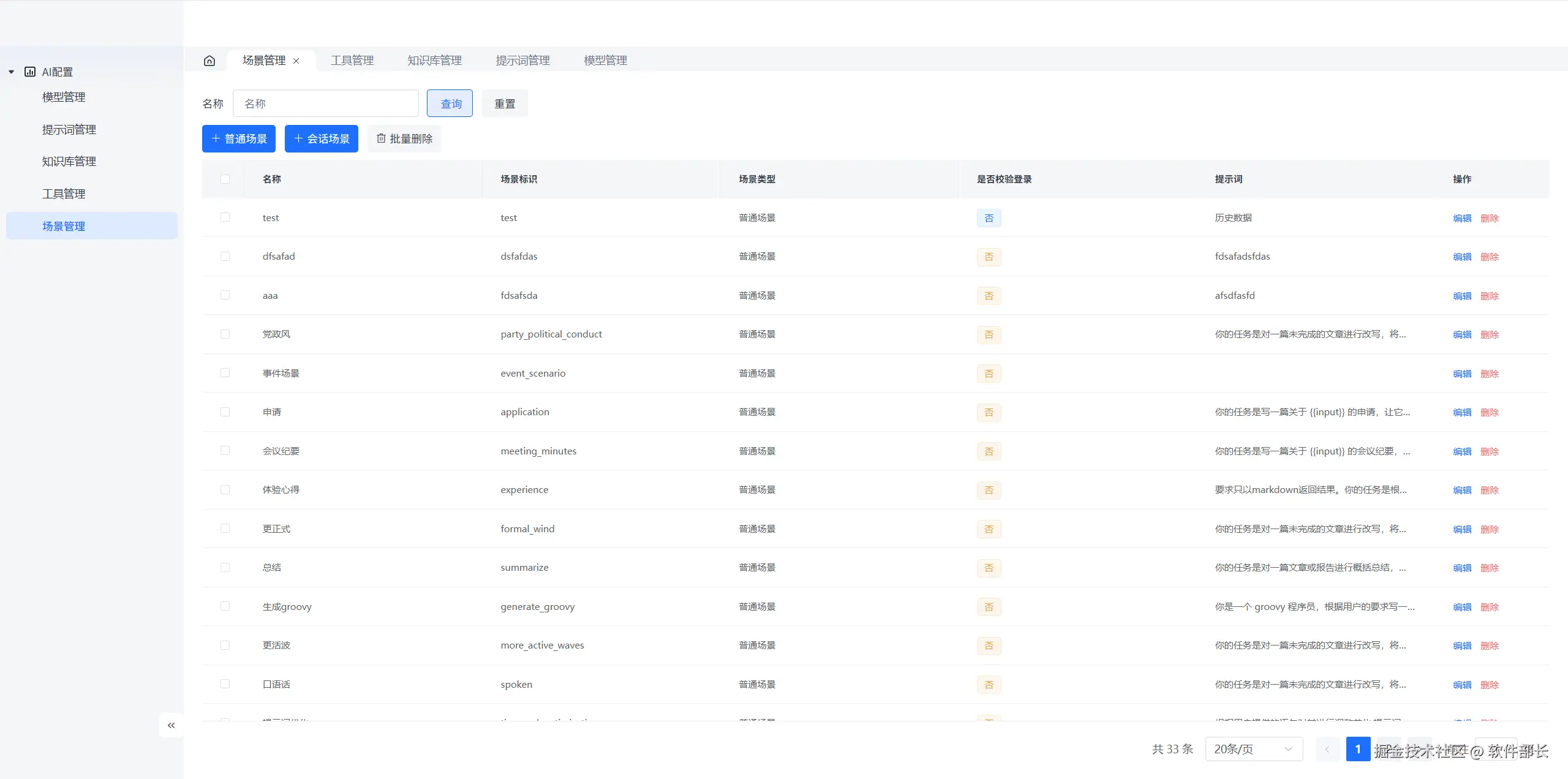Open 提示词管理 in the sidebar
The image size is (1568, 779).
69,129
